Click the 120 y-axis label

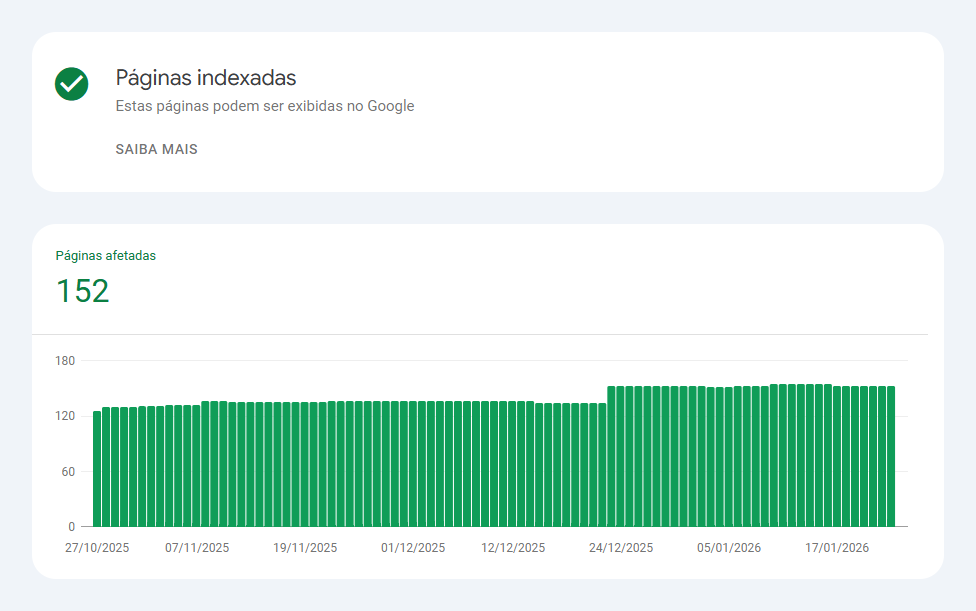point(65,416)
